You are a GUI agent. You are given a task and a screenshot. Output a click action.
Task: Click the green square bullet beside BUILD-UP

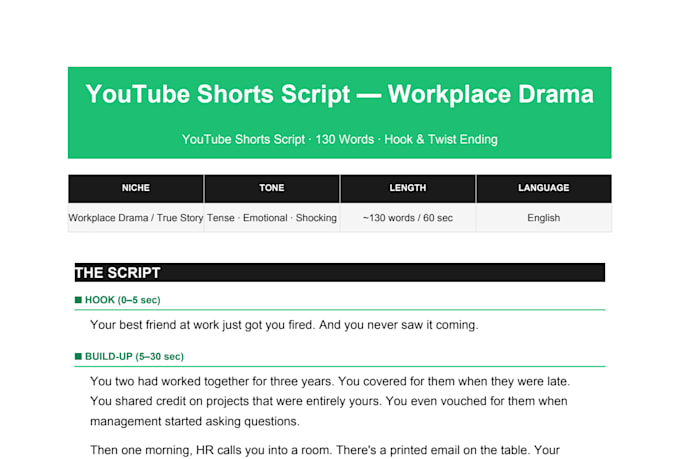coord(78,356)
